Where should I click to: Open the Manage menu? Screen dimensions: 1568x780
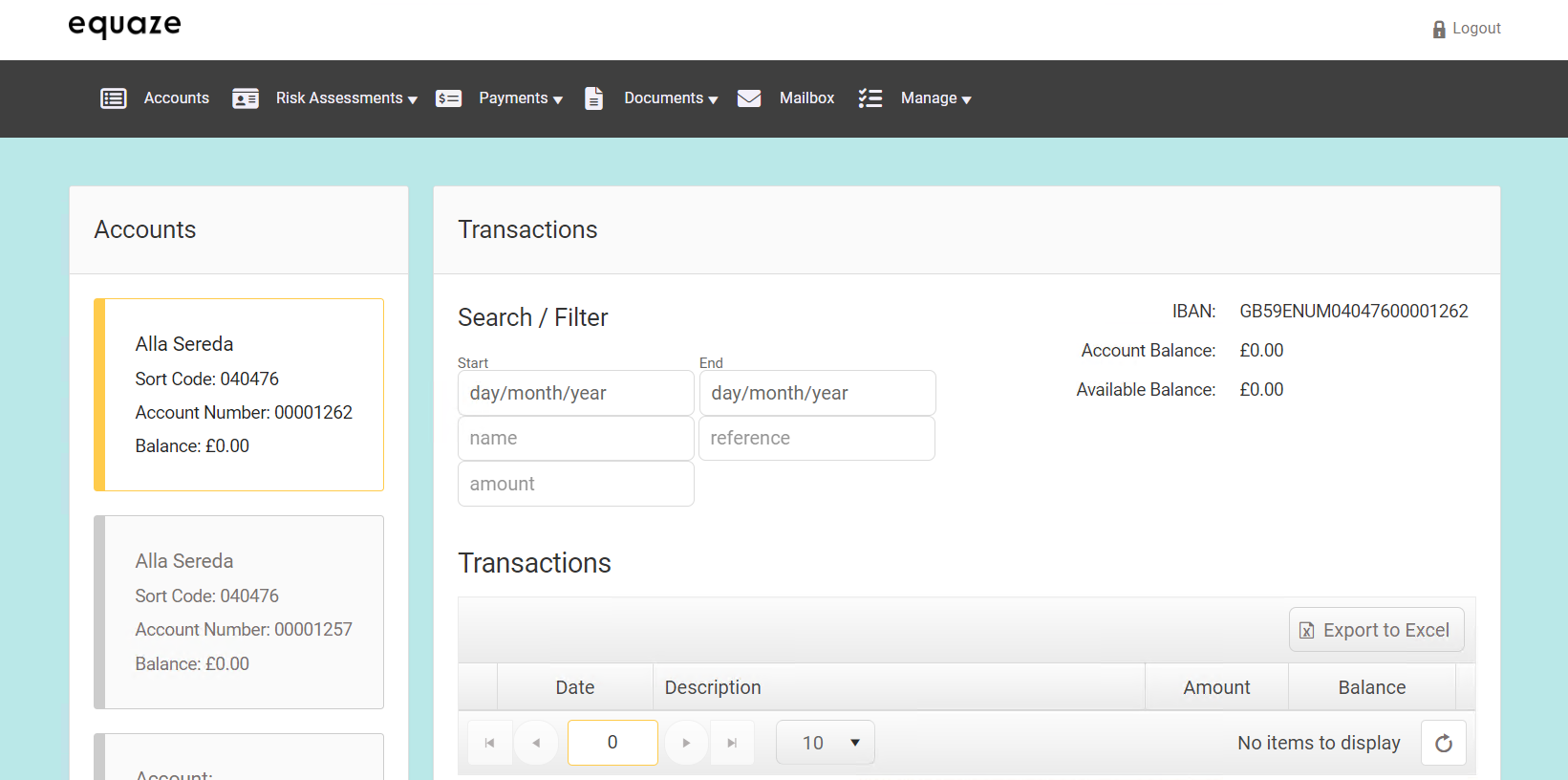click(935, 98)
